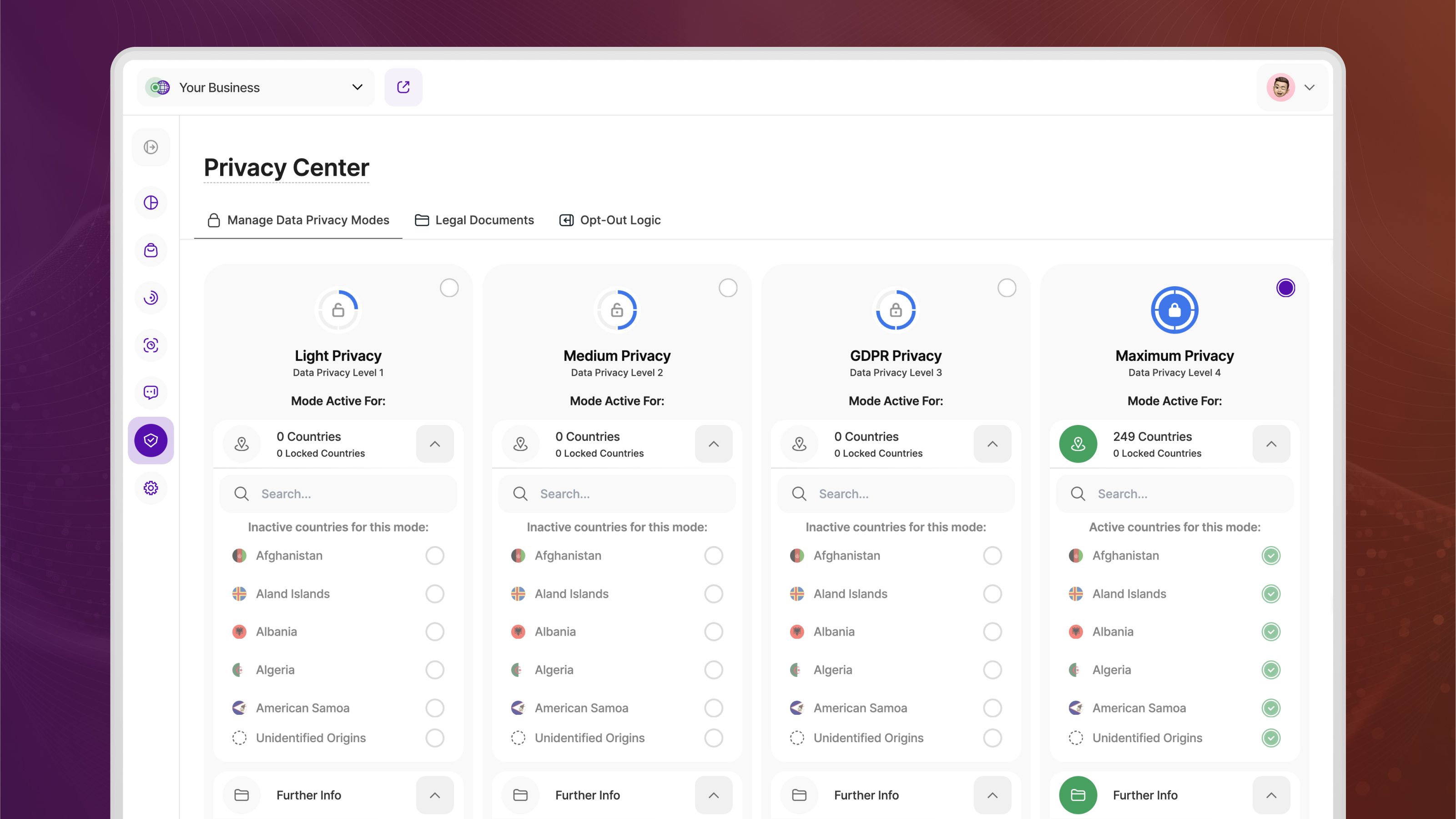Image resolution: width=1456 pixels, height=819 pixels.
Task: Click the map pin icon in GDPR Privacy
Action: pos(799,444)
